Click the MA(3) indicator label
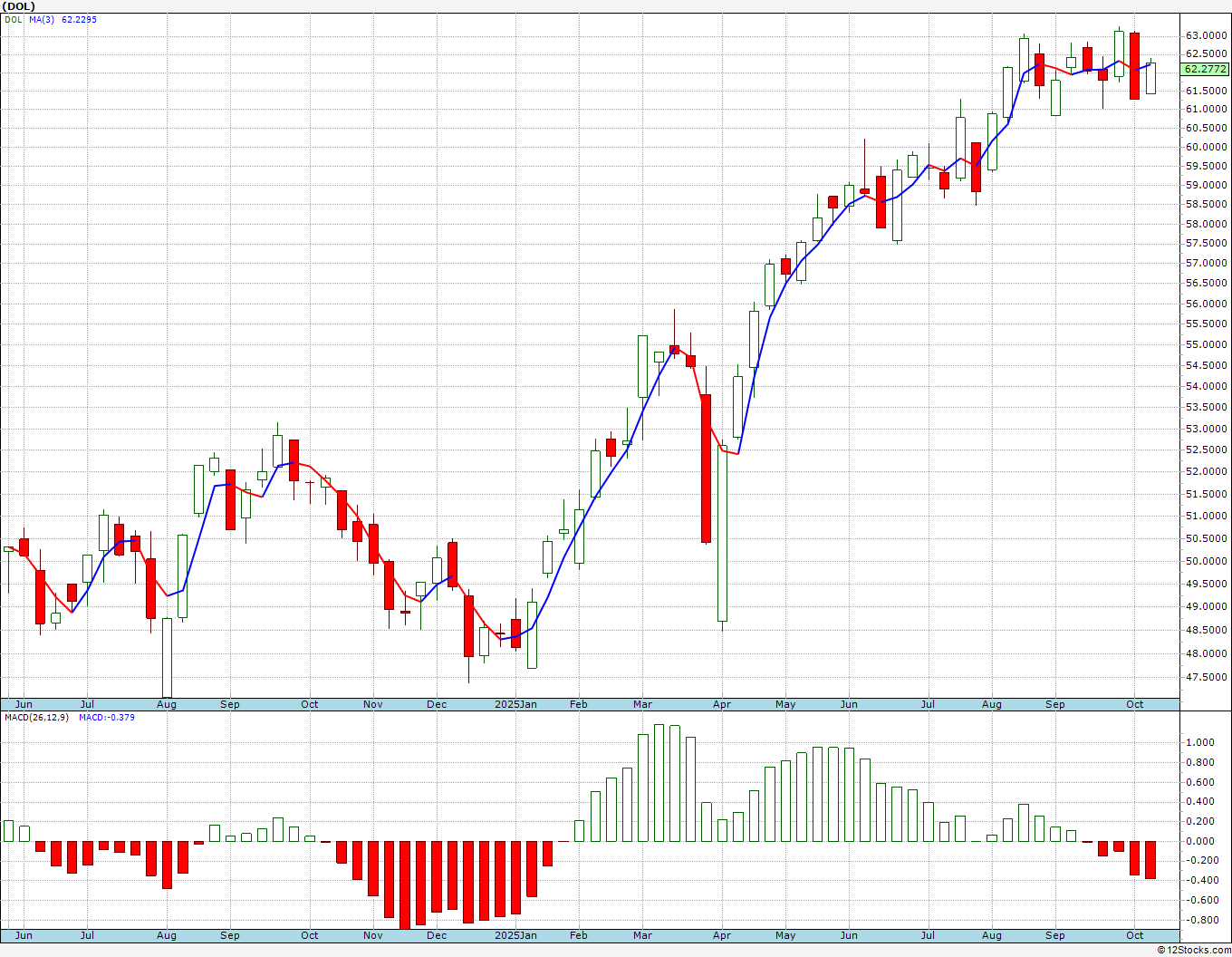This screenshot has width=1232, height=957. pos(42,19)
